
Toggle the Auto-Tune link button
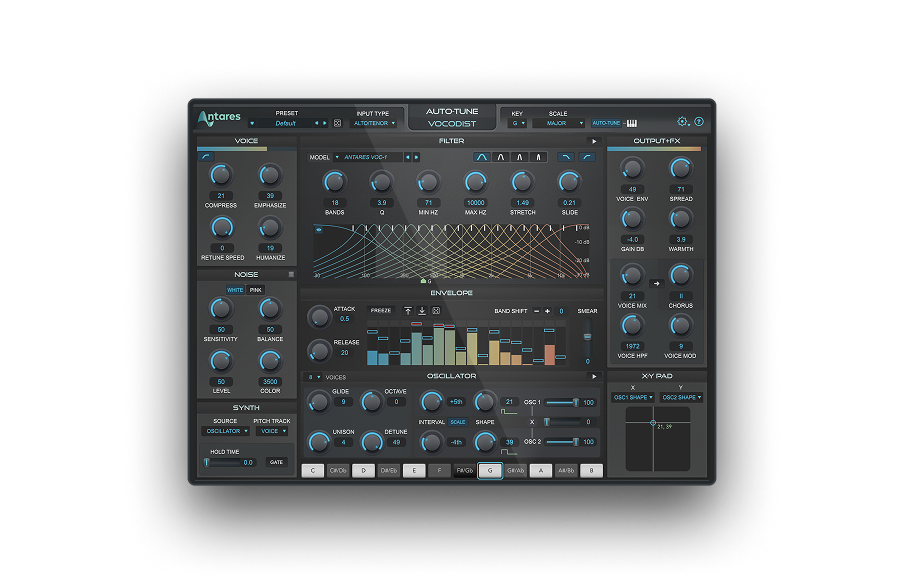coord(606,123)
